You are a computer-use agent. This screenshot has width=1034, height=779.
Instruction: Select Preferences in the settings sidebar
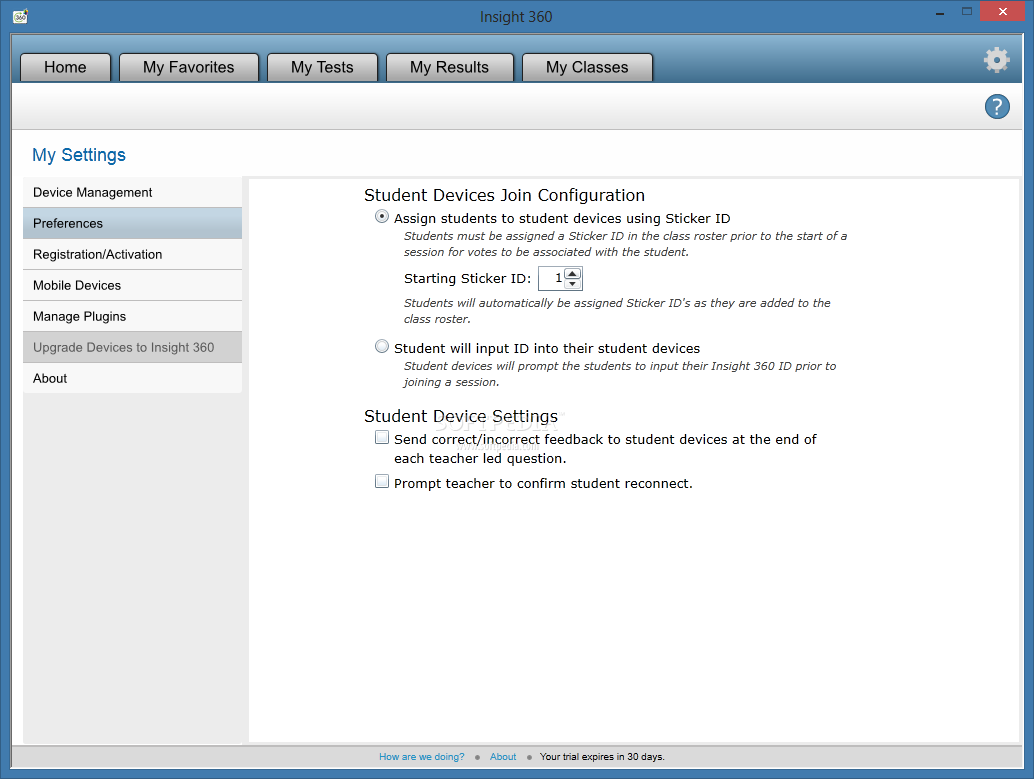pyautogui.click(x=133, y=223)
